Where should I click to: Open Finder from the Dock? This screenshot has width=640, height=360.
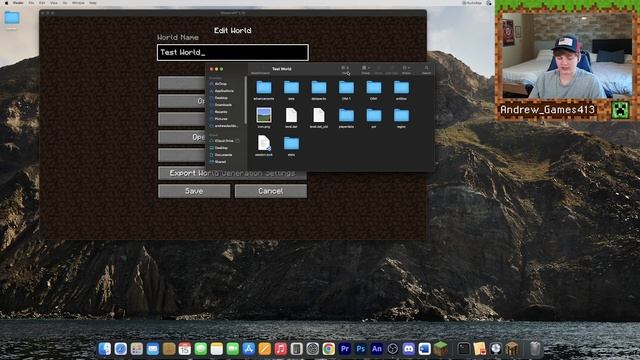(x=104, y=349)
